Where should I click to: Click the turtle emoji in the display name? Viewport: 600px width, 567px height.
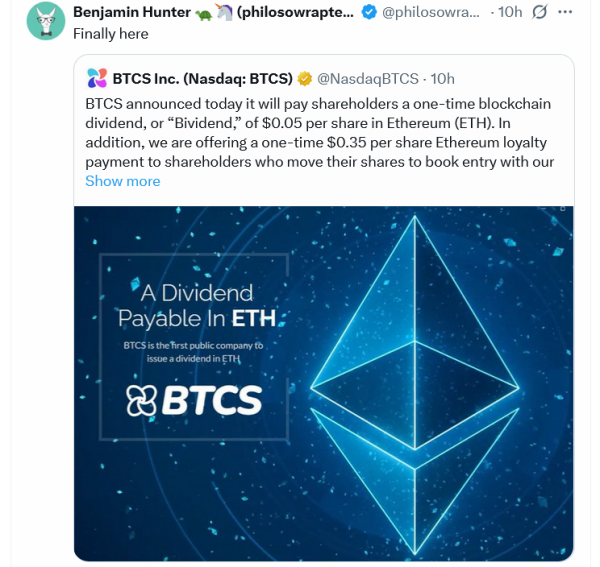(205, 12)
